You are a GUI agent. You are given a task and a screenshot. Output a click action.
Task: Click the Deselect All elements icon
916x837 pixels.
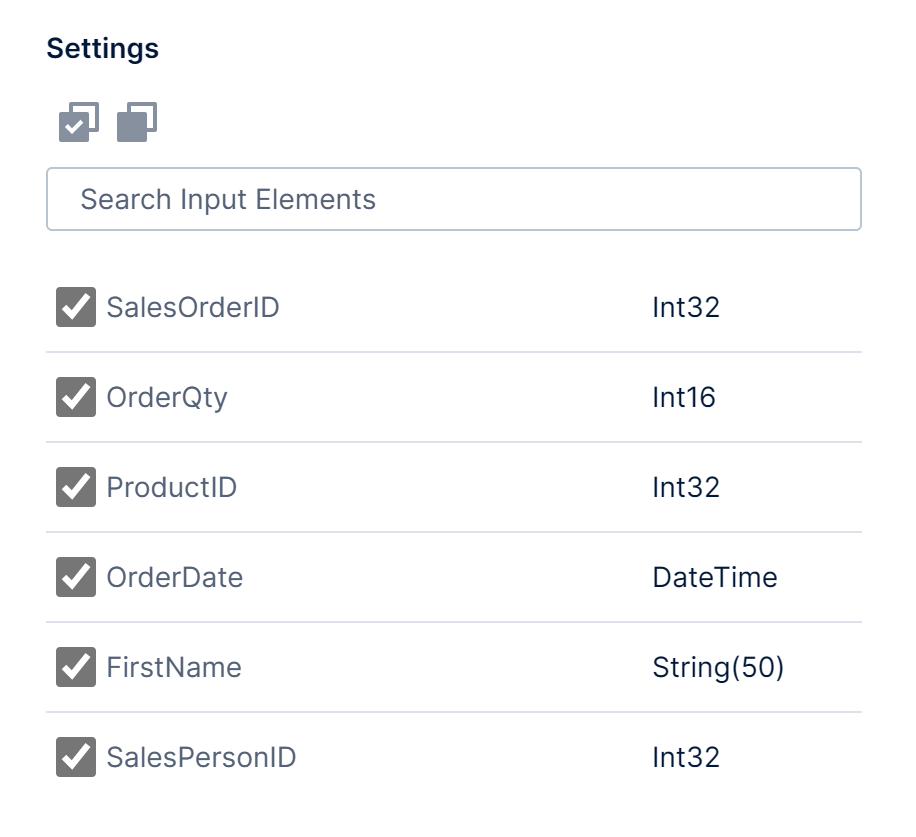(137, 120)
